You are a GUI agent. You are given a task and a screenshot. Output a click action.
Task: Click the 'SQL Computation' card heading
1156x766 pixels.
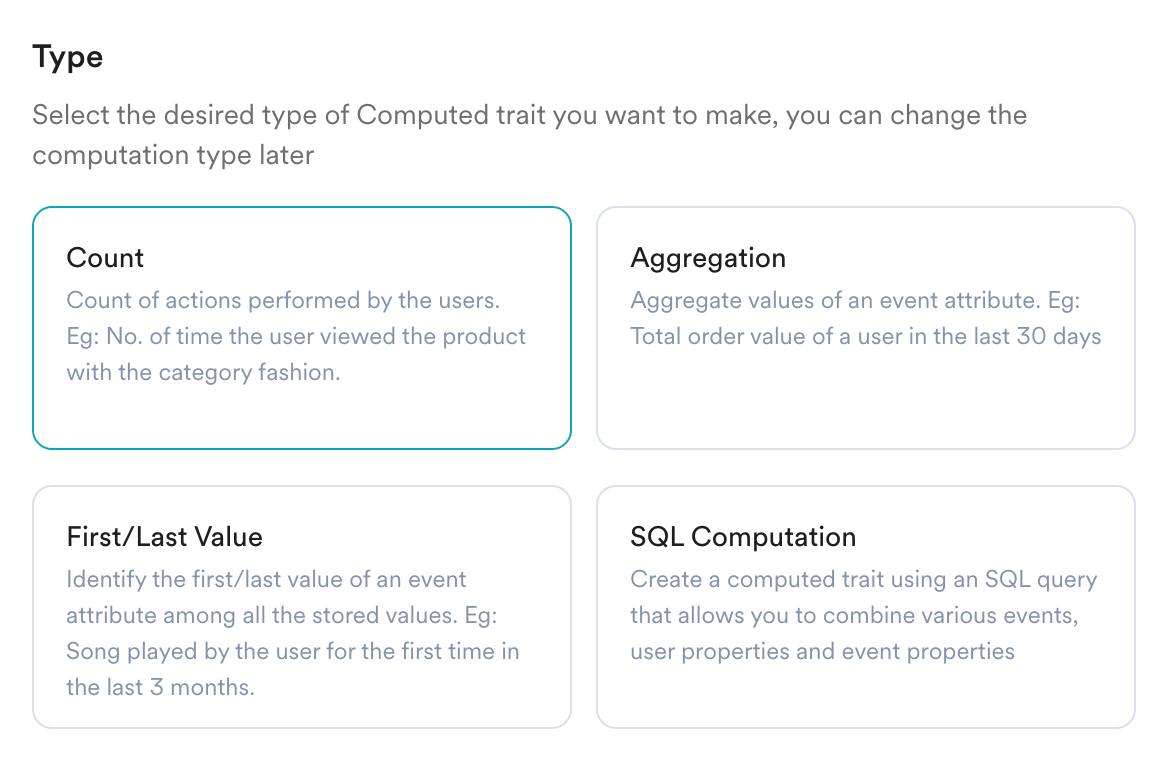tap(743, 537)
